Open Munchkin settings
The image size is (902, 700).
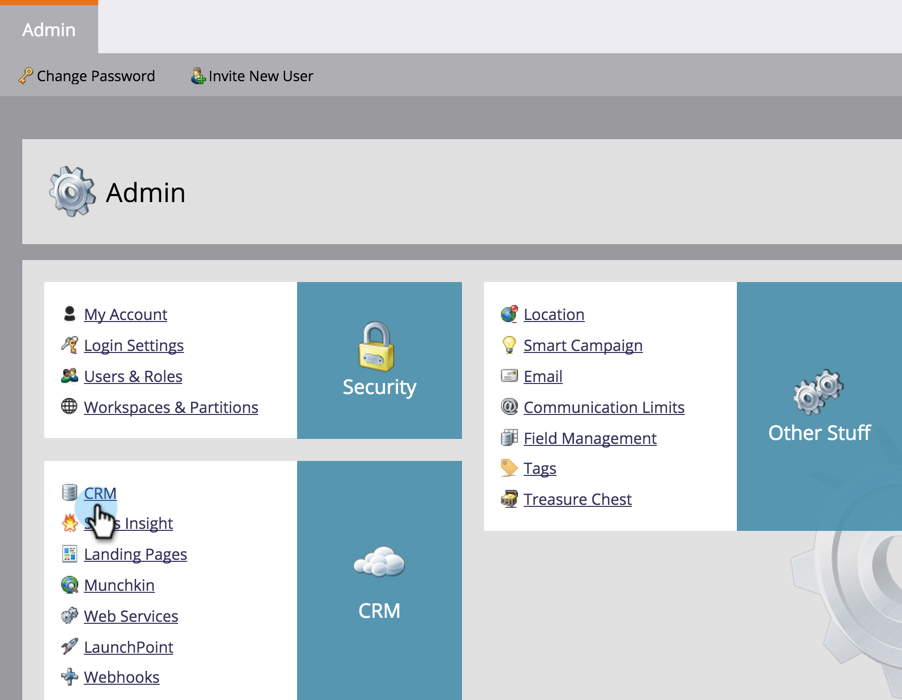pos(119,585)
